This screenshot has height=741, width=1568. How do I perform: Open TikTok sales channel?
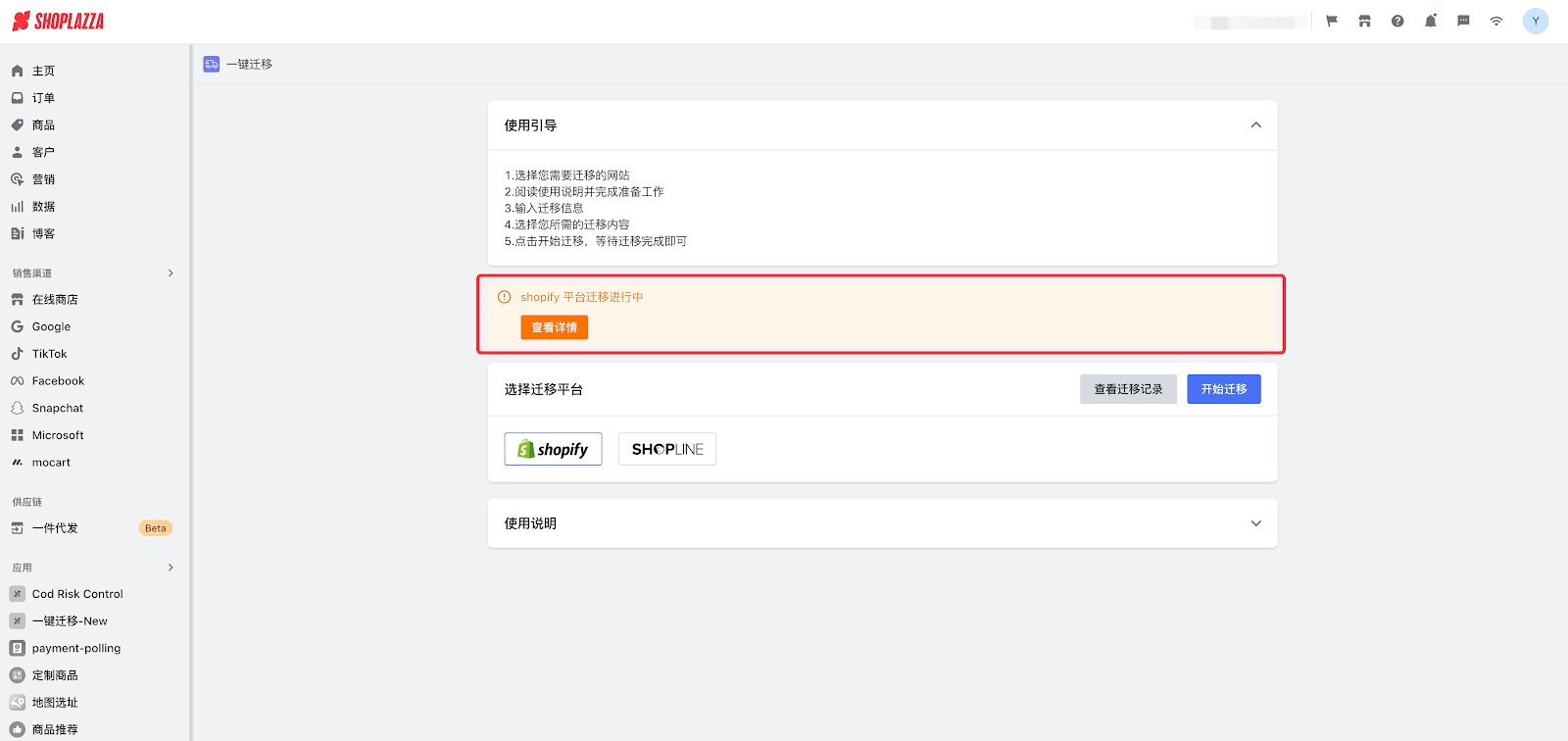(49, 354)
